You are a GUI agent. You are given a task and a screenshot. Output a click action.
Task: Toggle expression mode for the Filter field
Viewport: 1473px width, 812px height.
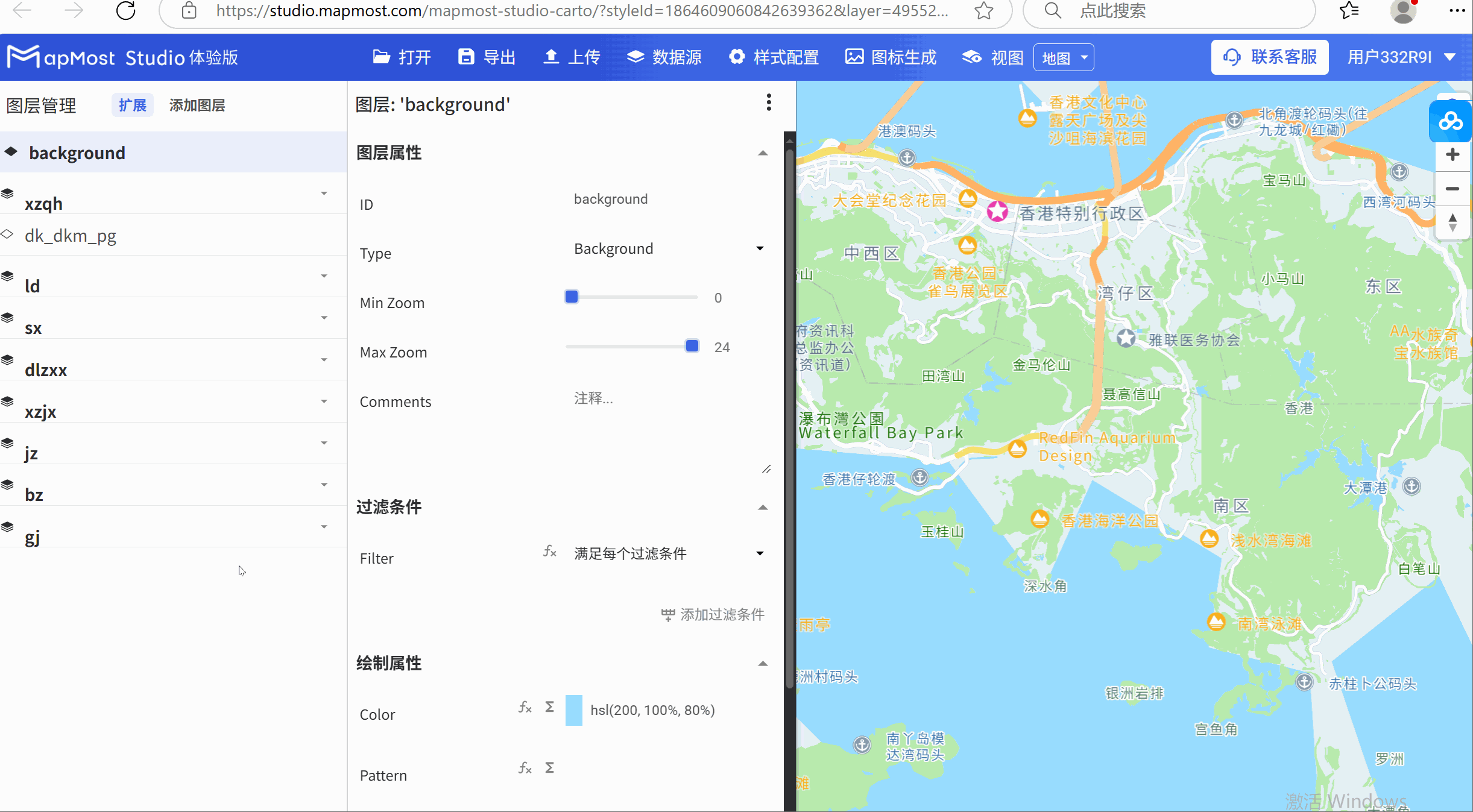[x=549, y=551]
